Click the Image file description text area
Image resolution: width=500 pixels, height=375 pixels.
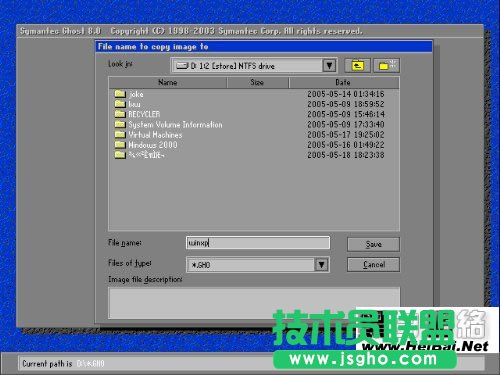coord(254,303)
